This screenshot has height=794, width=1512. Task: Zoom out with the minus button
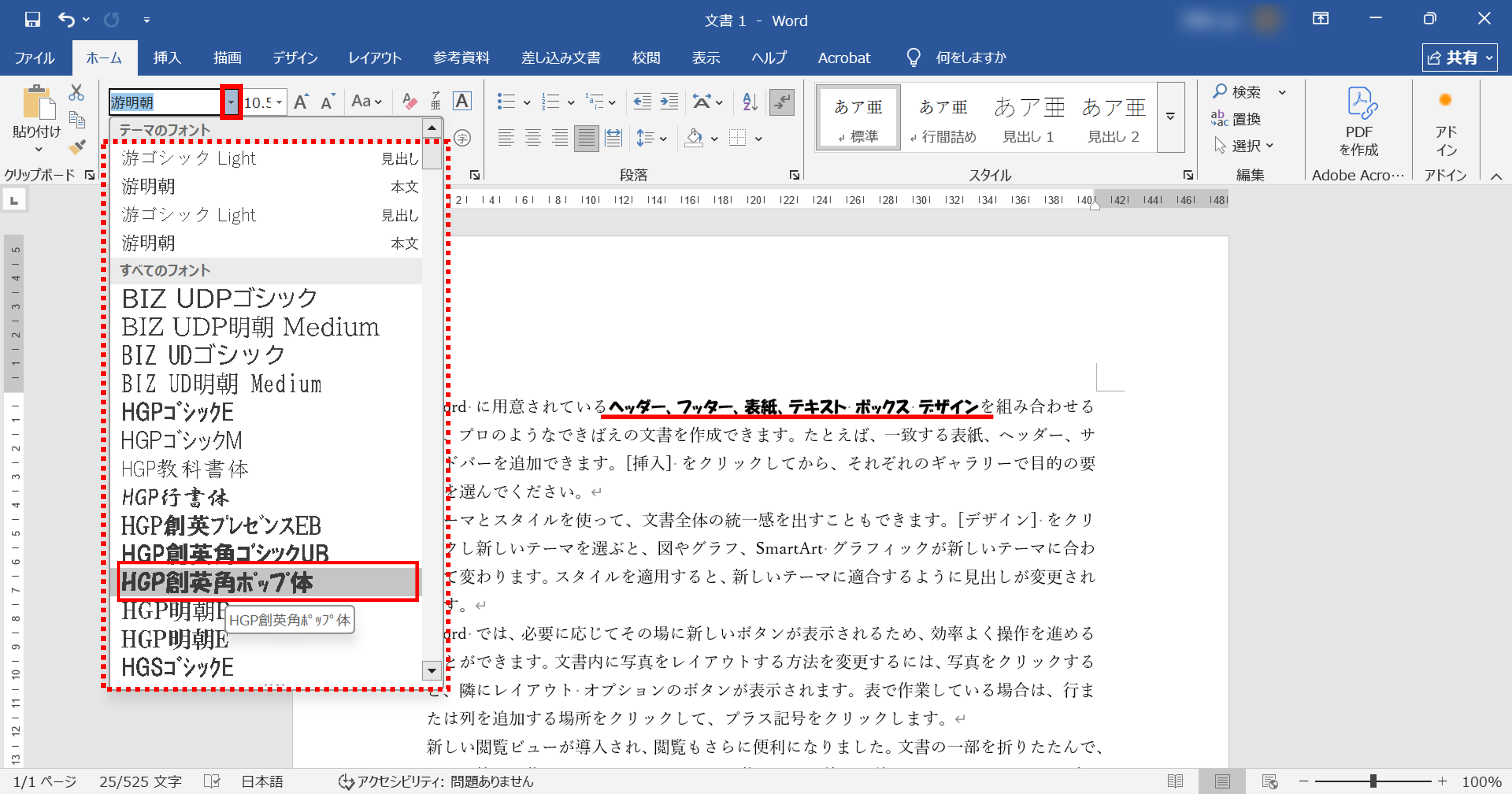(x=1304, y=781)
